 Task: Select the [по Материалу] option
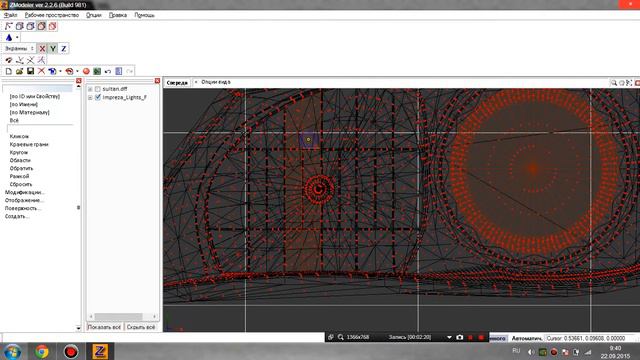tap(29, 112)
